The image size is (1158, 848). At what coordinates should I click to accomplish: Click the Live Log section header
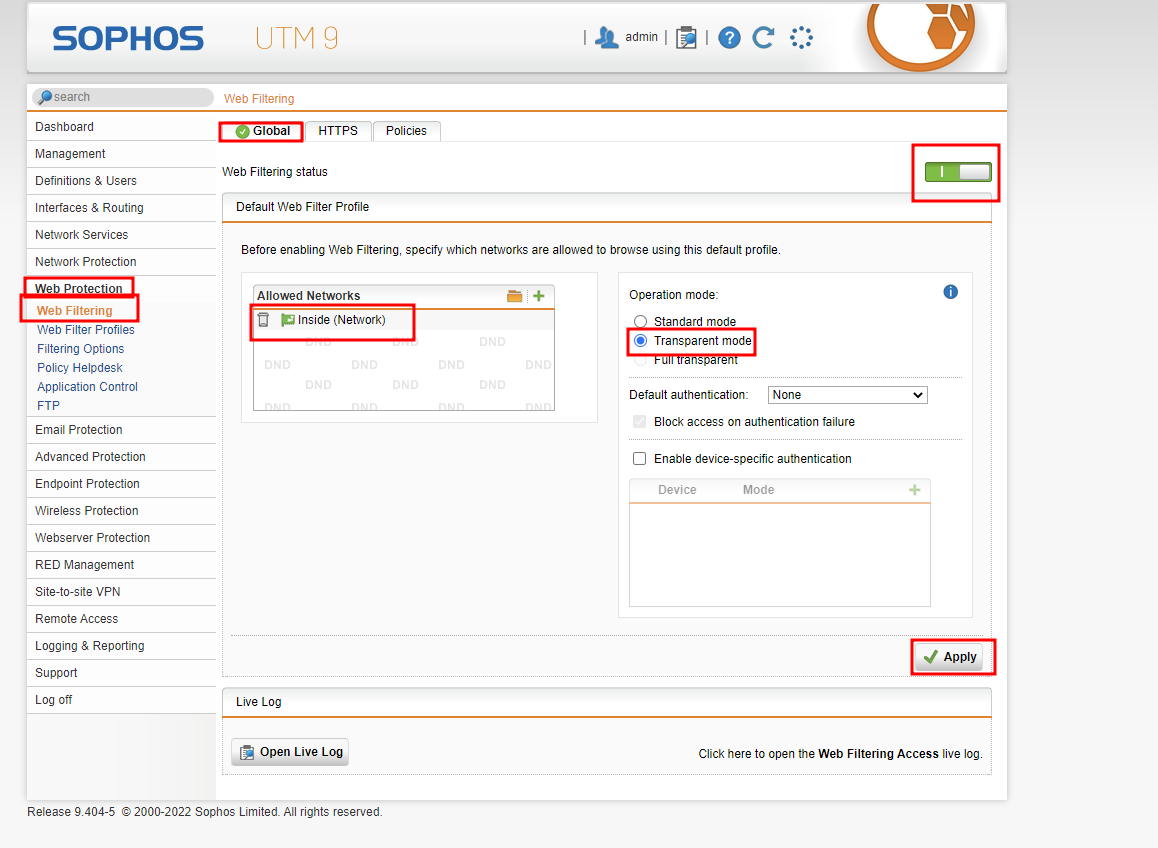click(x=606, y=702)
